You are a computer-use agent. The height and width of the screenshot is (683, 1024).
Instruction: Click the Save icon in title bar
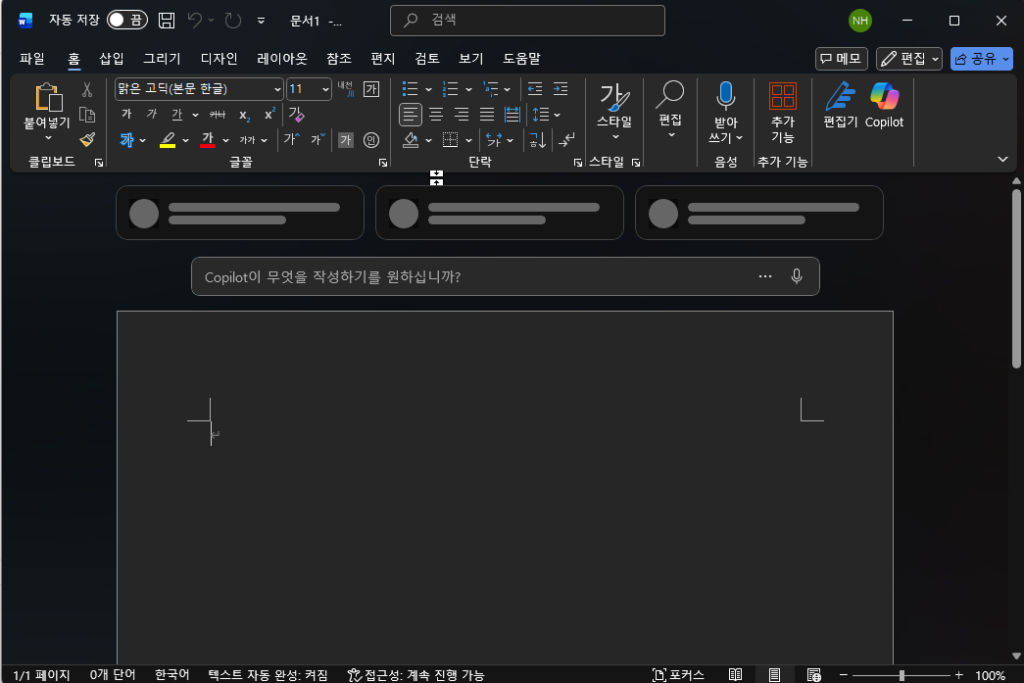(x=167, y=20)
